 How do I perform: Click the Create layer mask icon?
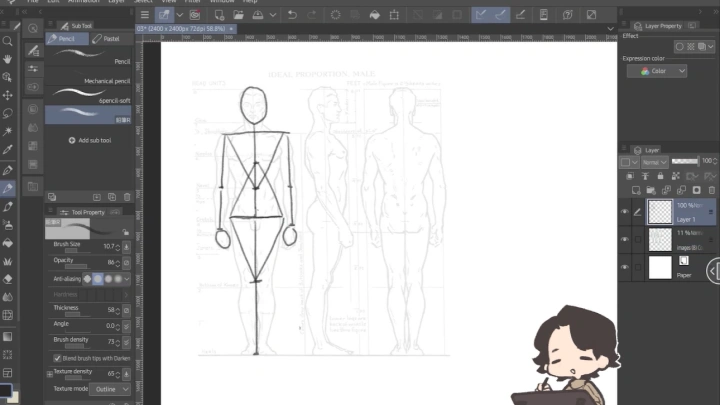[x=697, y=190]
